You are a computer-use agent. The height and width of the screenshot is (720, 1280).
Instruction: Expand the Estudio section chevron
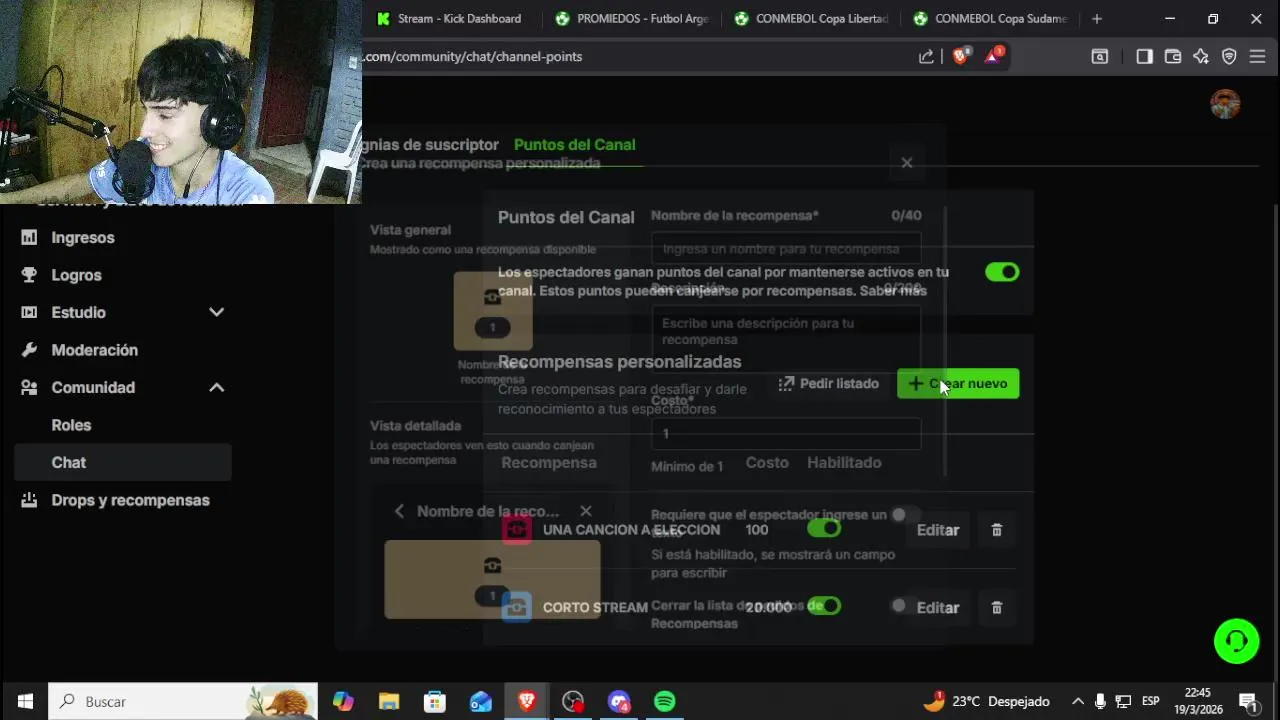[216, 312]
